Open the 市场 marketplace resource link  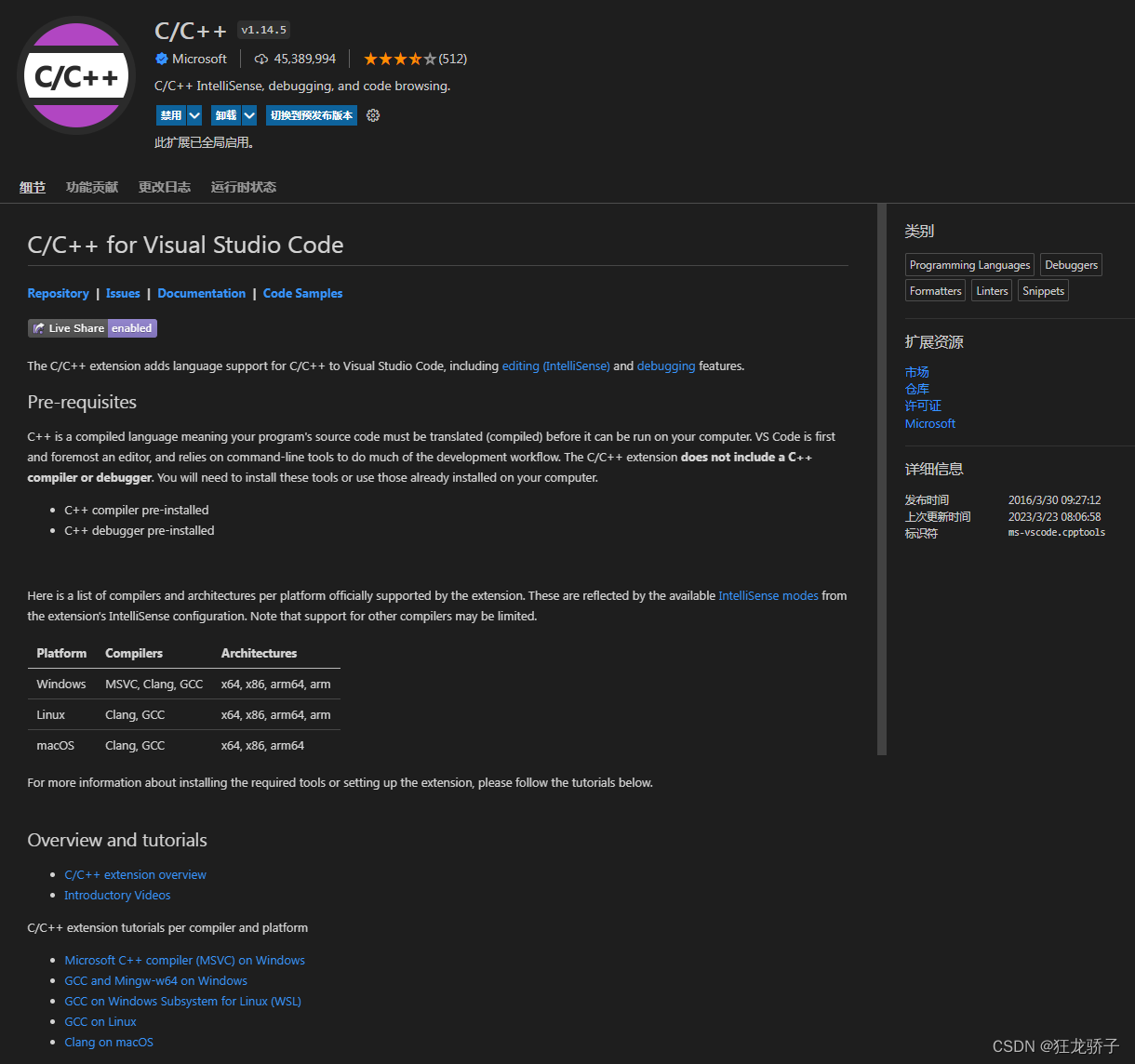(x=917, y=372)
